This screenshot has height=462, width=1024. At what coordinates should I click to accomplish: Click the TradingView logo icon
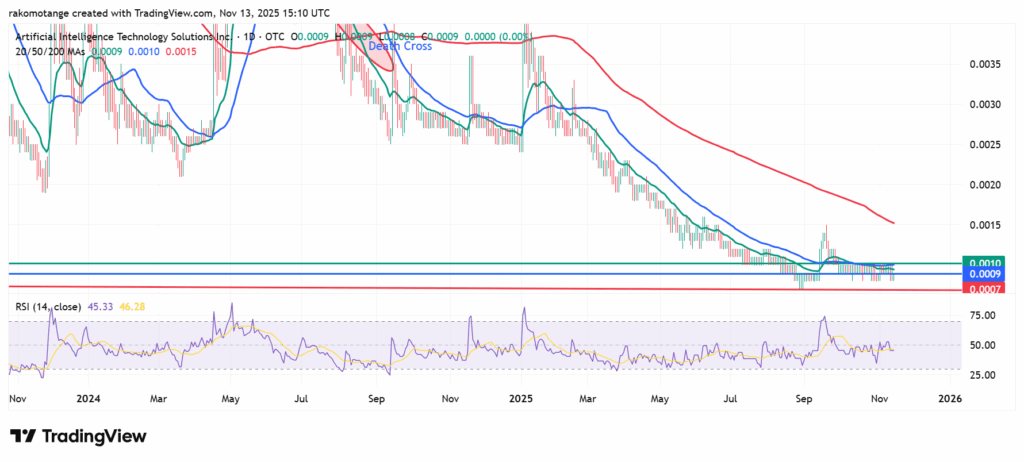click(x=24, y=436)
